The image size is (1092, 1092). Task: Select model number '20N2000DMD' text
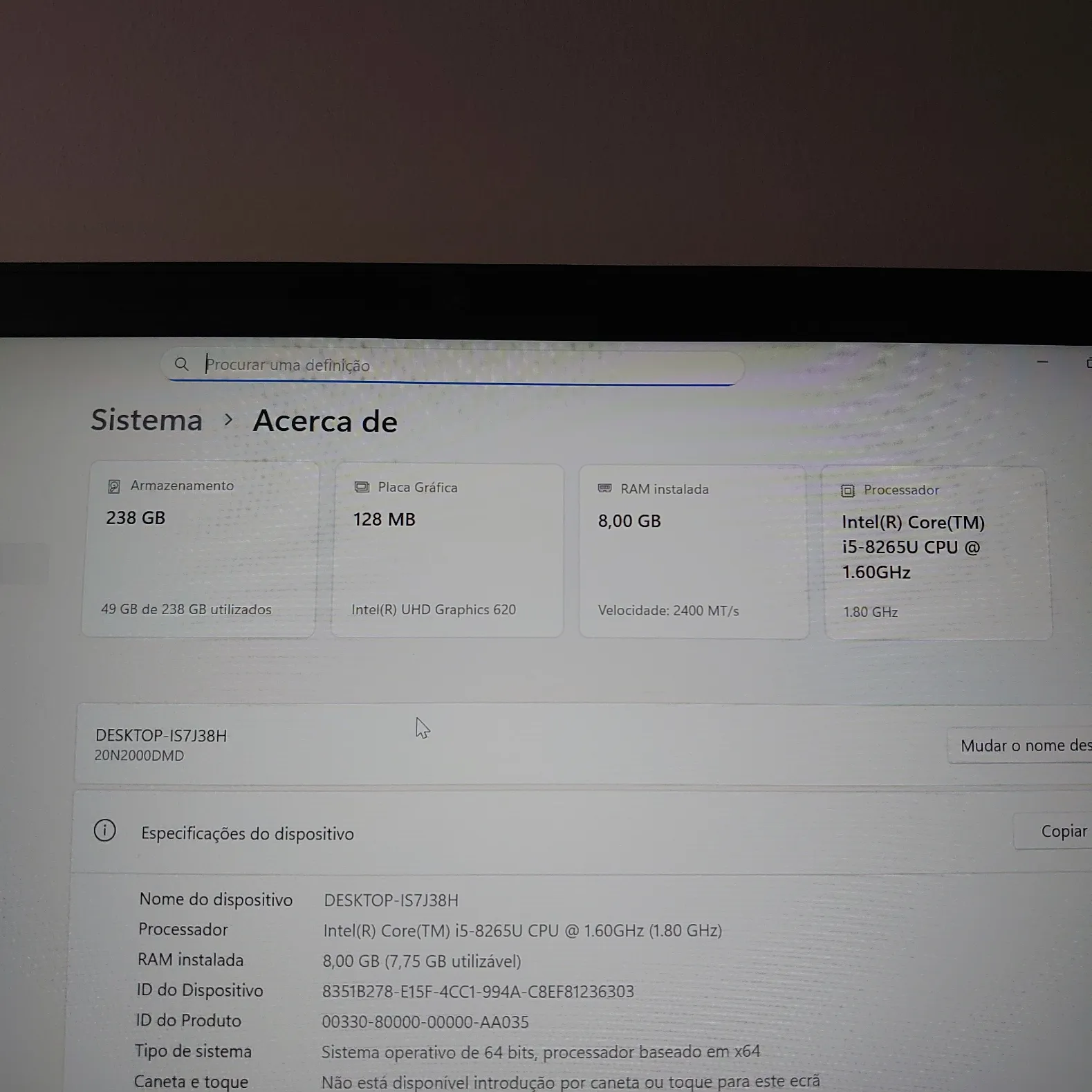point(139,755)
